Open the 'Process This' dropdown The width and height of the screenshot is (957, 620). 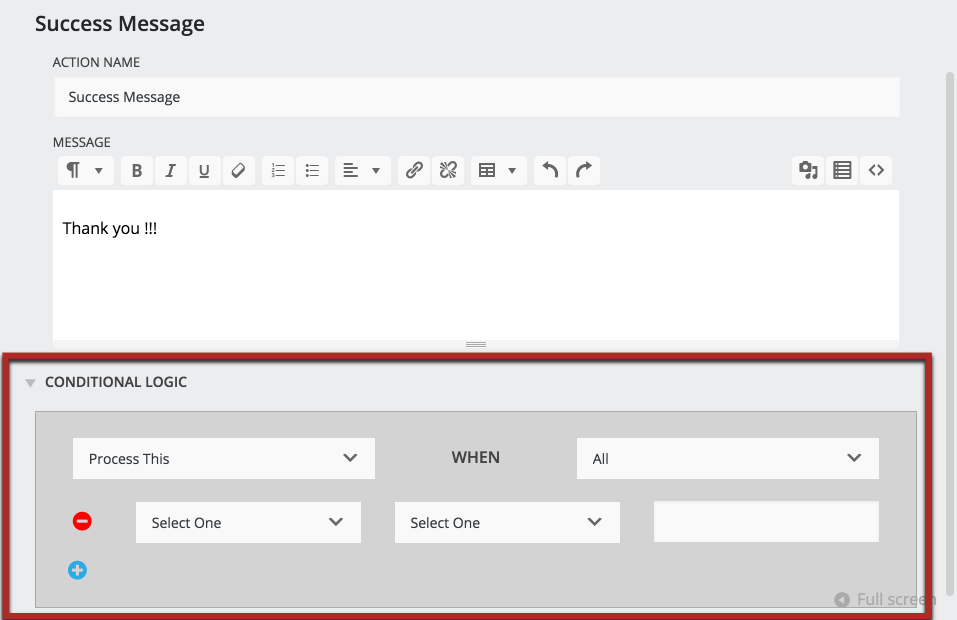(x=223, y=459)
